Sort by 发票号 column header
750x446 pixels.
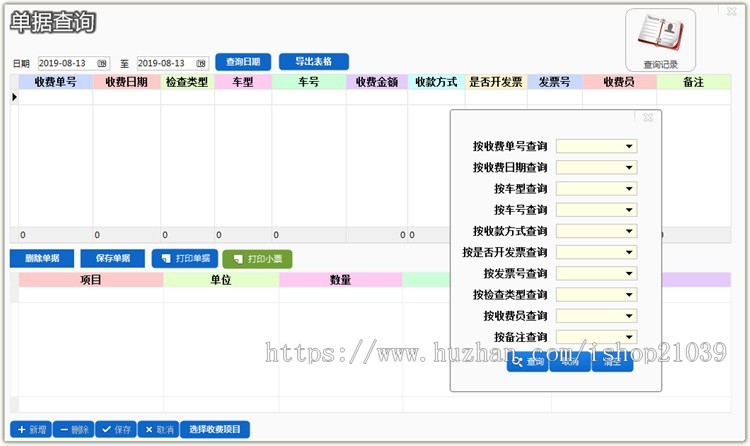coord(555,82)
